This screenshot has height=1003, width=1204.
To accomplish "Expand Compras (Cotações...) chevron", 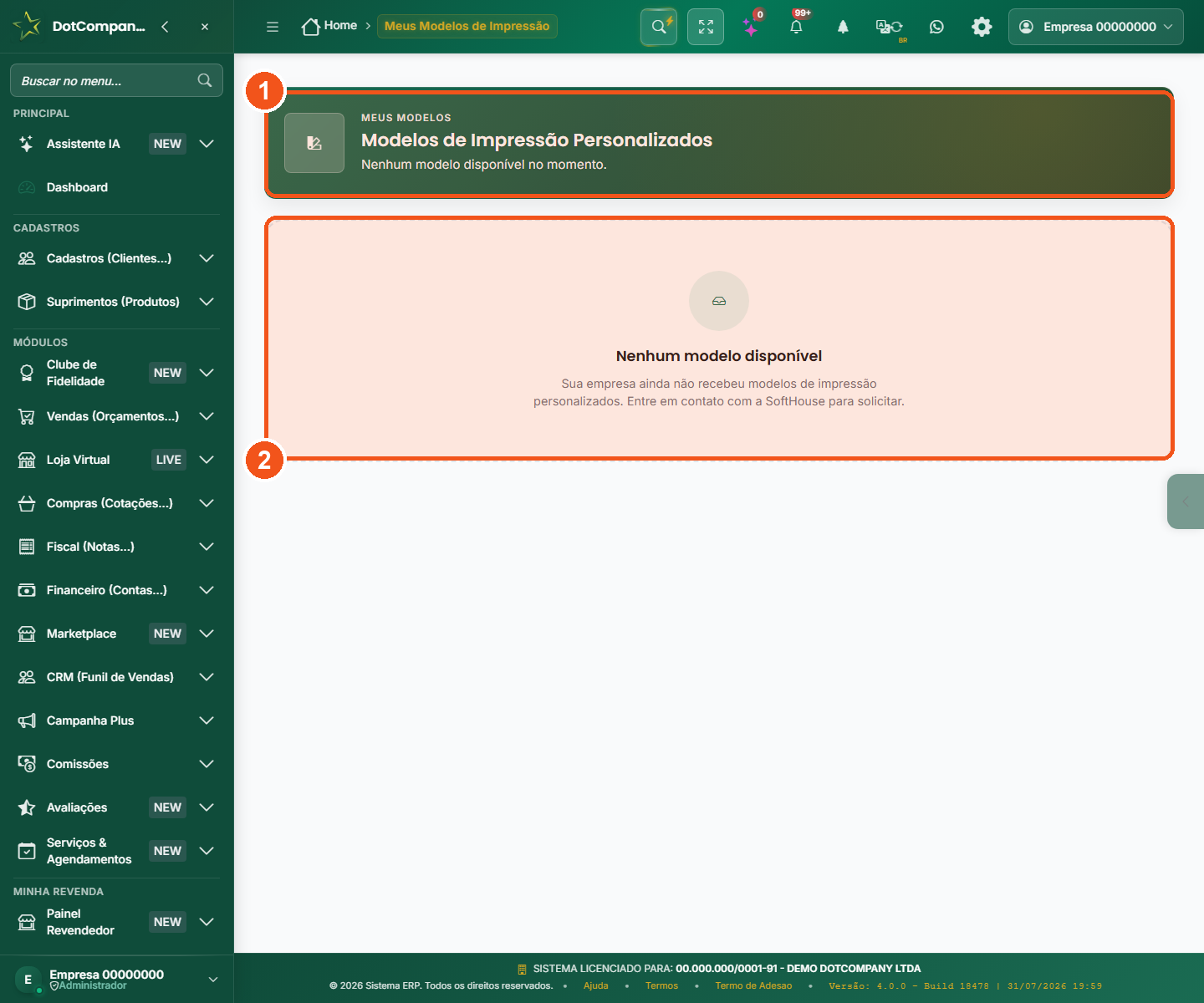I will coord(207,503).
